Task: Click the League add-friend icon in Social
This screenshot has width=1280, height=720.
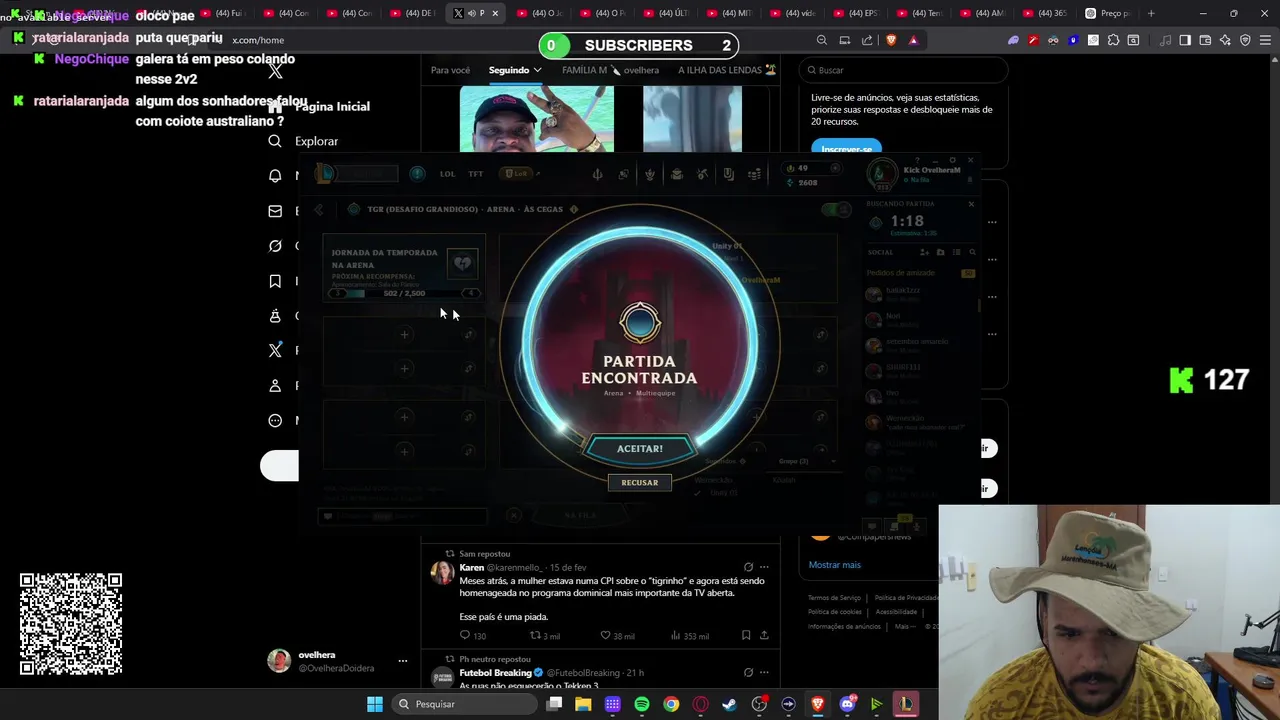Action: click(x=924, y=252)
